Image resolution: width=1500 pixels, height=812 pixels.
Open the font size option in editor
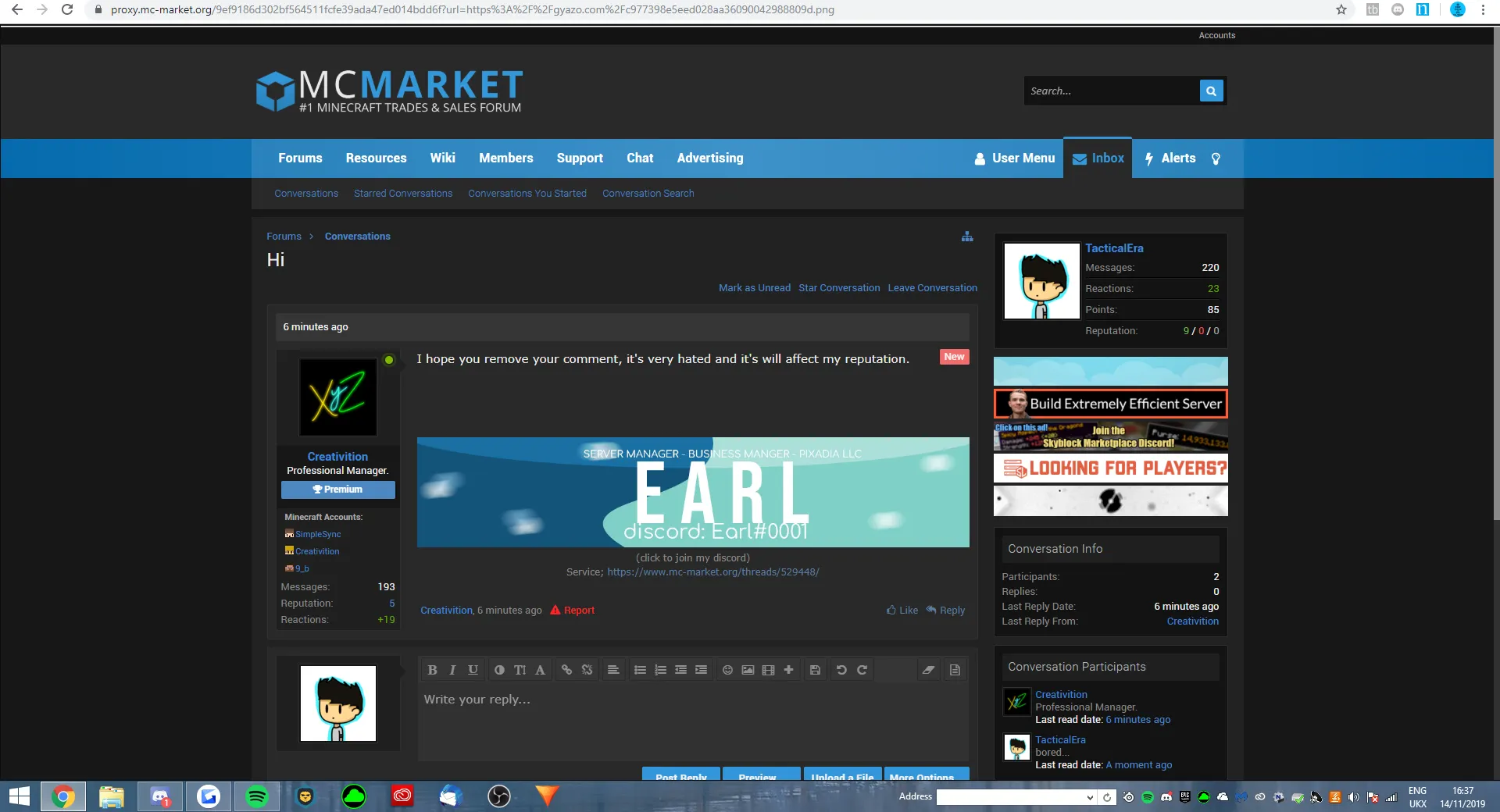pos(520,670)
